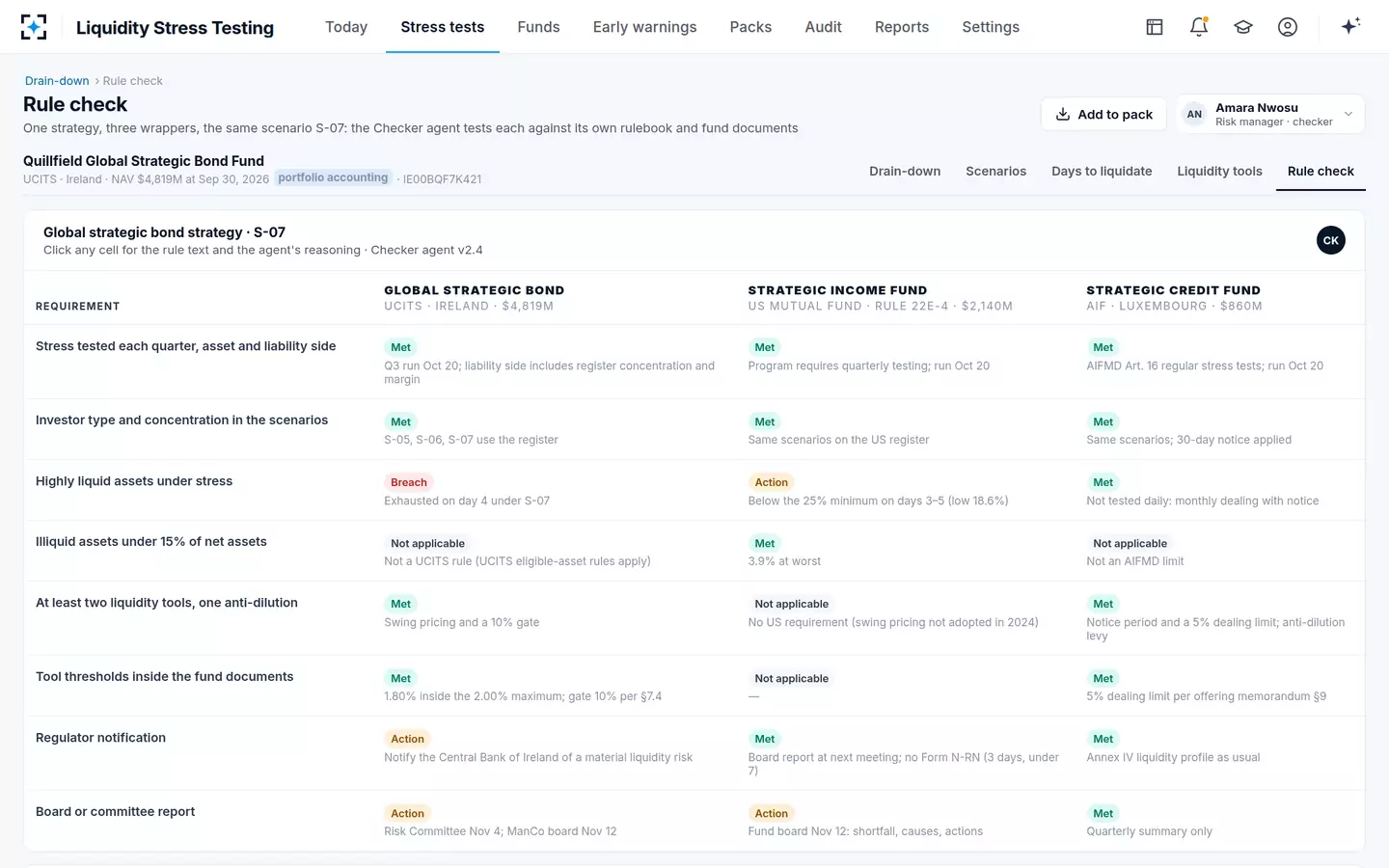Open the Reports menu item
The height and width of the screenshot is (868, 1389).
[x=902, y=27]
